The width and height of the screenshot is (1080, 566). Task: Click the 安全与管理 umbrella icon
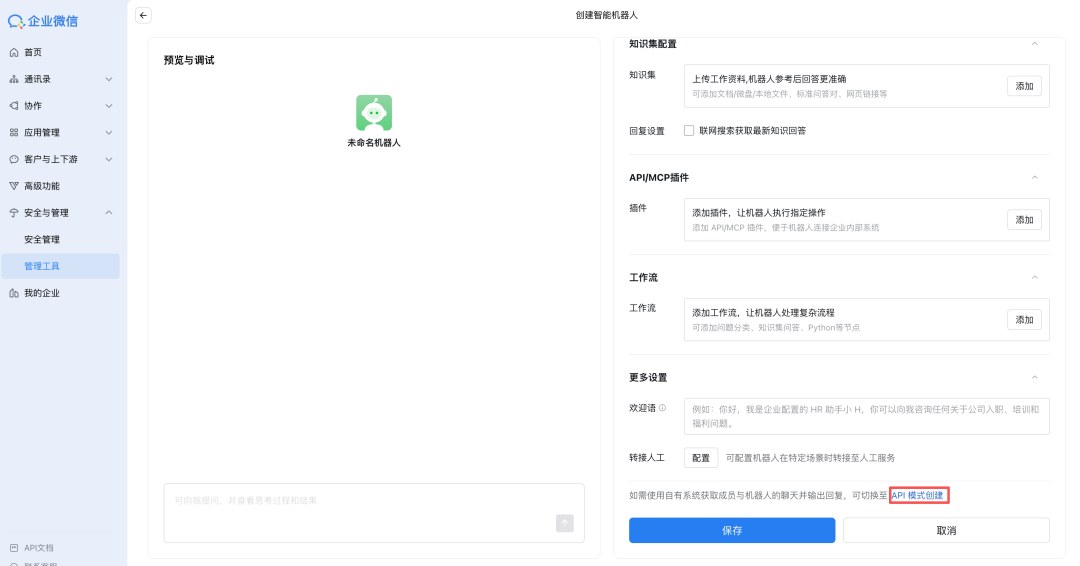tap(14, 213)
